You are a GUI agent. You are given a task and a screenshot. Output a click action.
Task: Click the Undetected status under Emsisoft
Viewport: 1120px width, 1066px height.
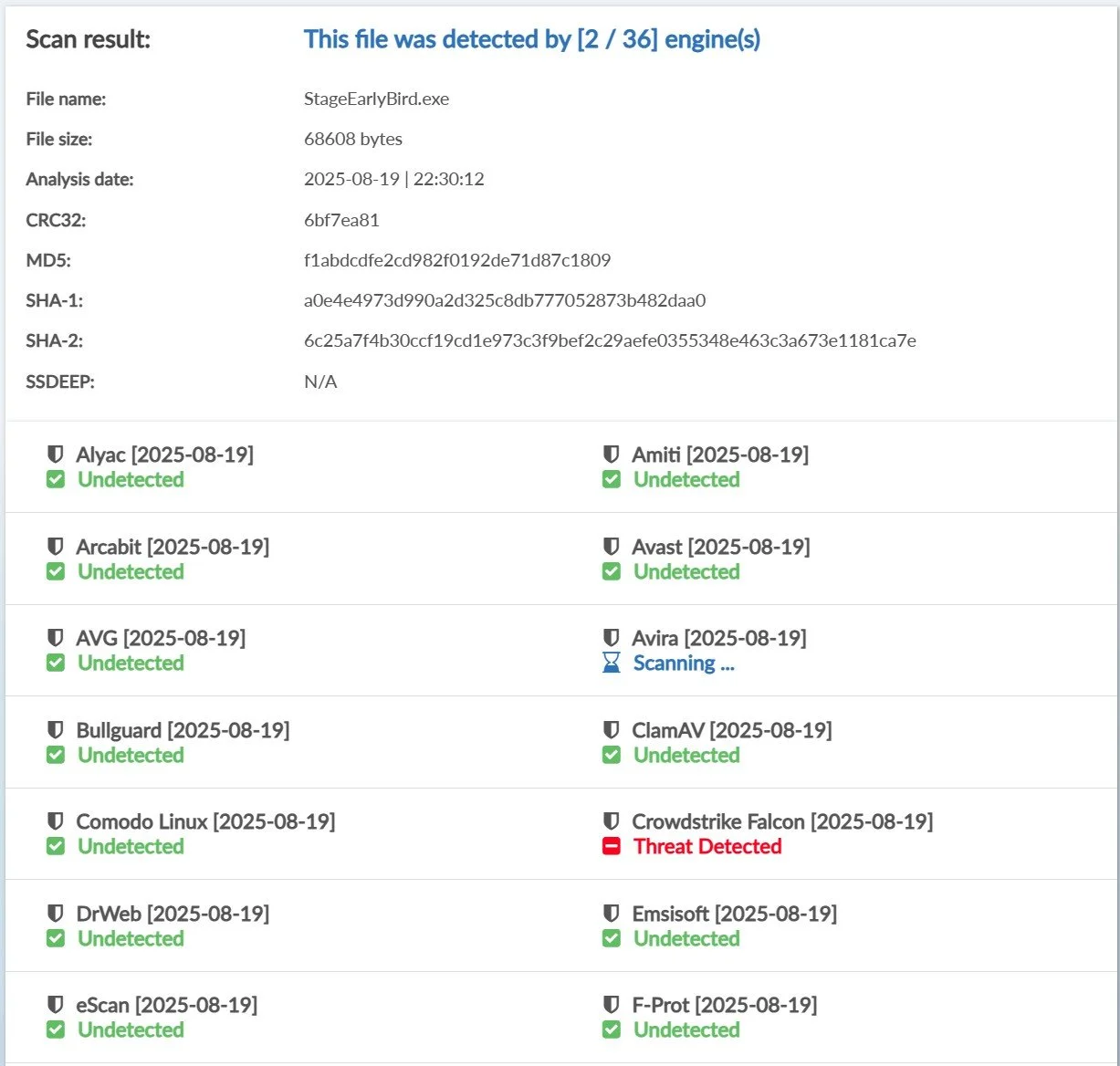tap(686, 938)
